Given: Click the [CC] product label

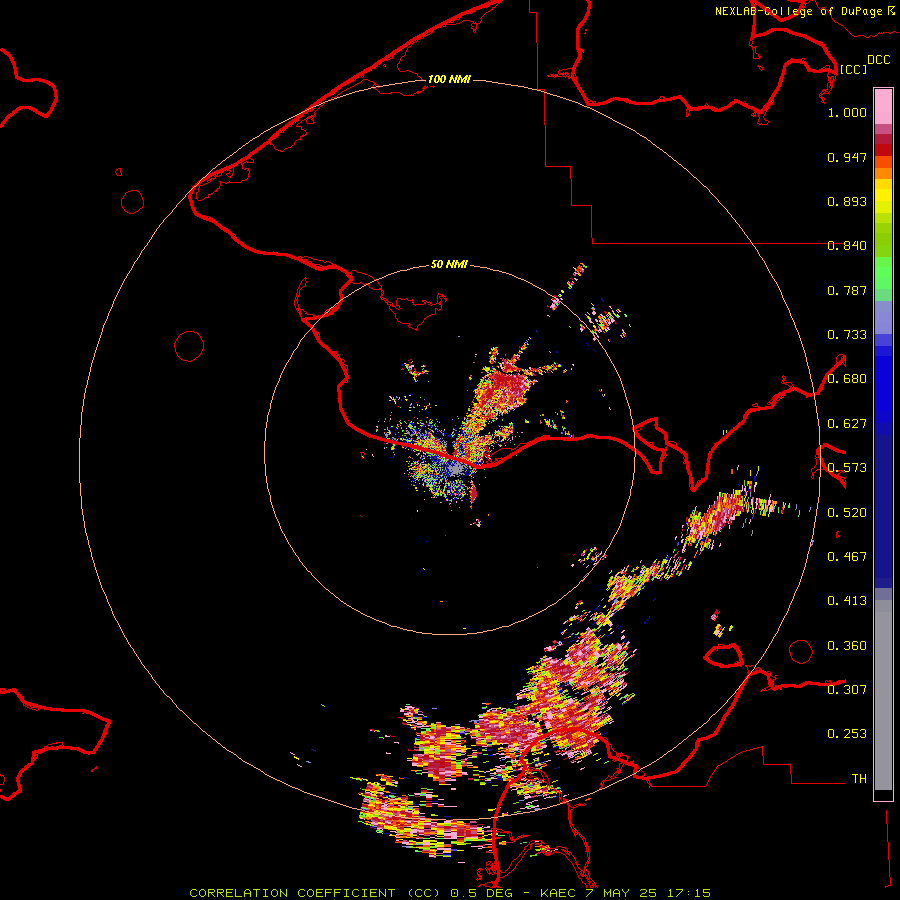Looking at the screenshot, I should coord(853,69).
